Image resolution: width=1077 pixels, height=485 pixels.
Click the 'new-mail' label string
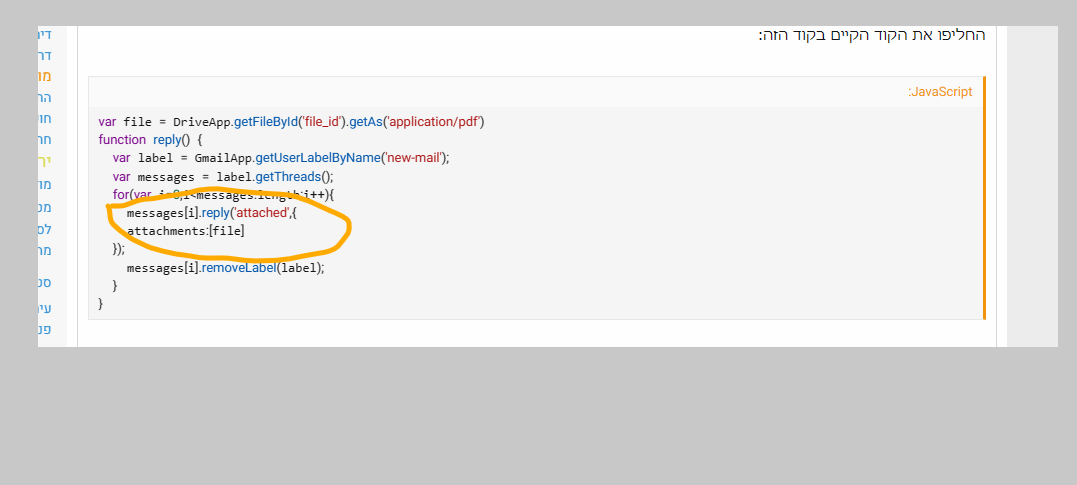[414, 158]
